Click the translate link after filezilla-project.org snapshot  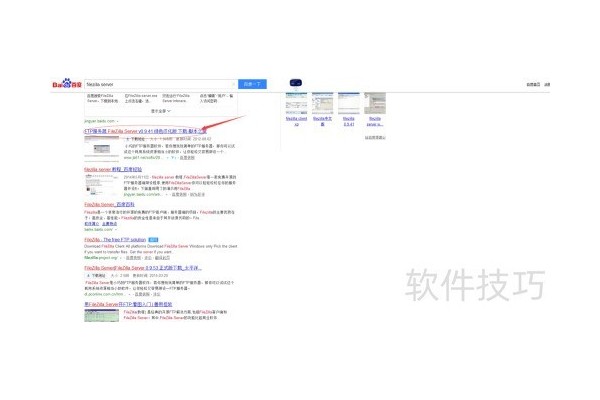point(163,258)
